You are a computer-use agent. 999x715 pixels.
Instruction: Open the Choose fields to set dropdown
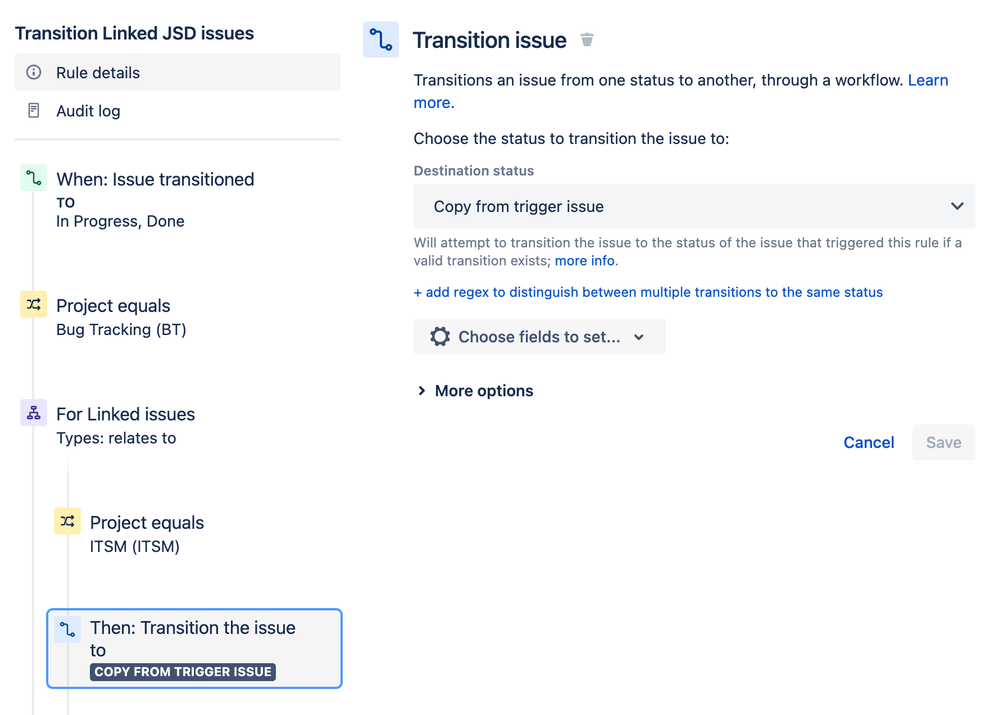click(x=539, y=337)
